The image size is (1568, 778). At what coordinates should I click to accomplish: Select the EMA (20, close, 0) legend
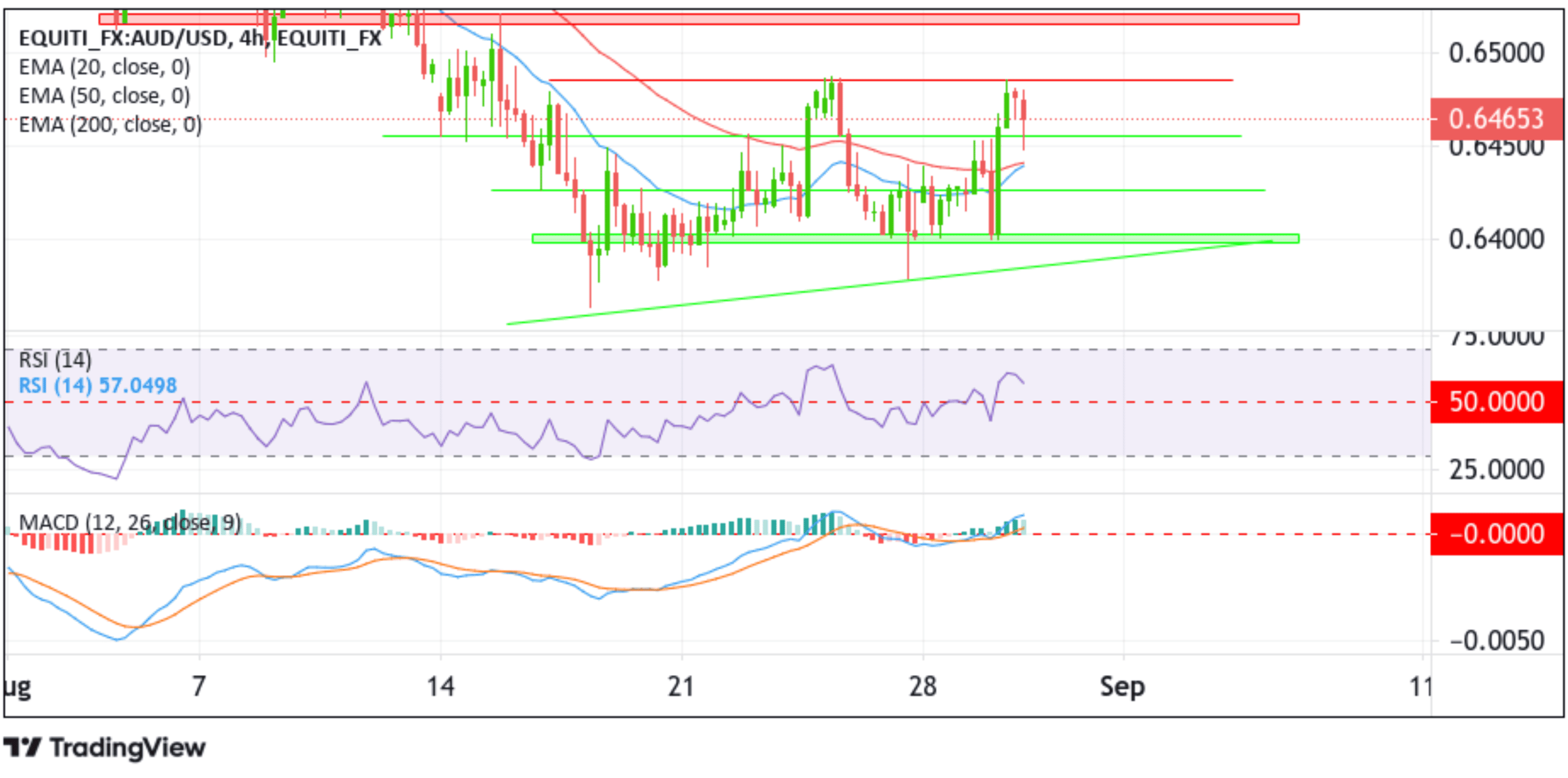click(104, 67)
